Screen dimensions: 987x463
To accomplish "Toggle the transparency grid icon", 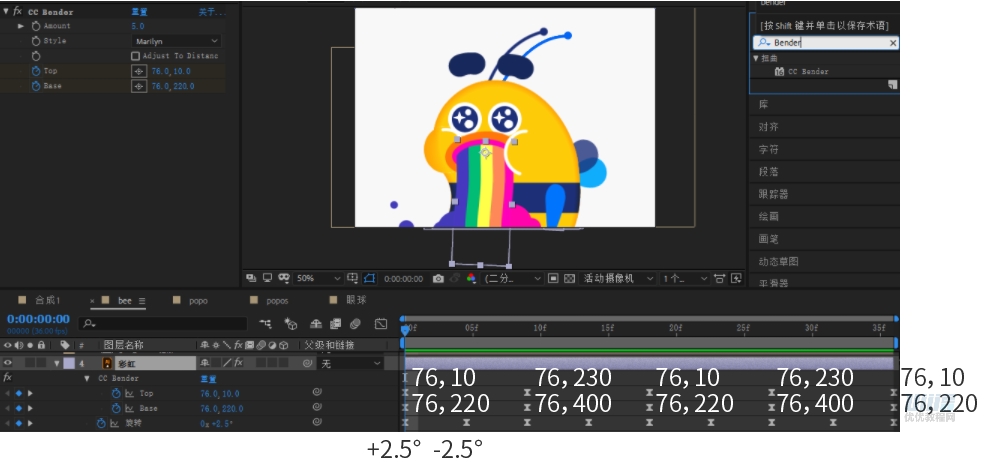I will (570, 278).
